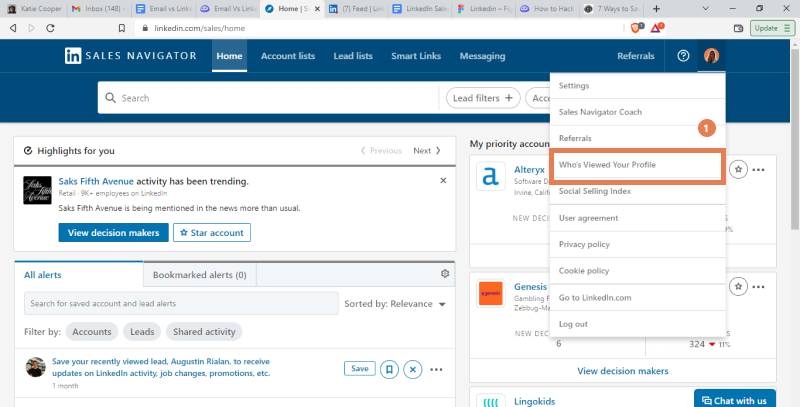Click the Update browser button

(772, 28)
